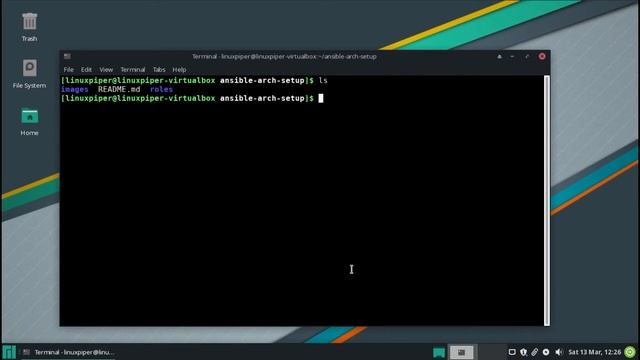Viewport: 640px width, 360px height.
Task: Maximize the terminal window
Action: point(527,56)
